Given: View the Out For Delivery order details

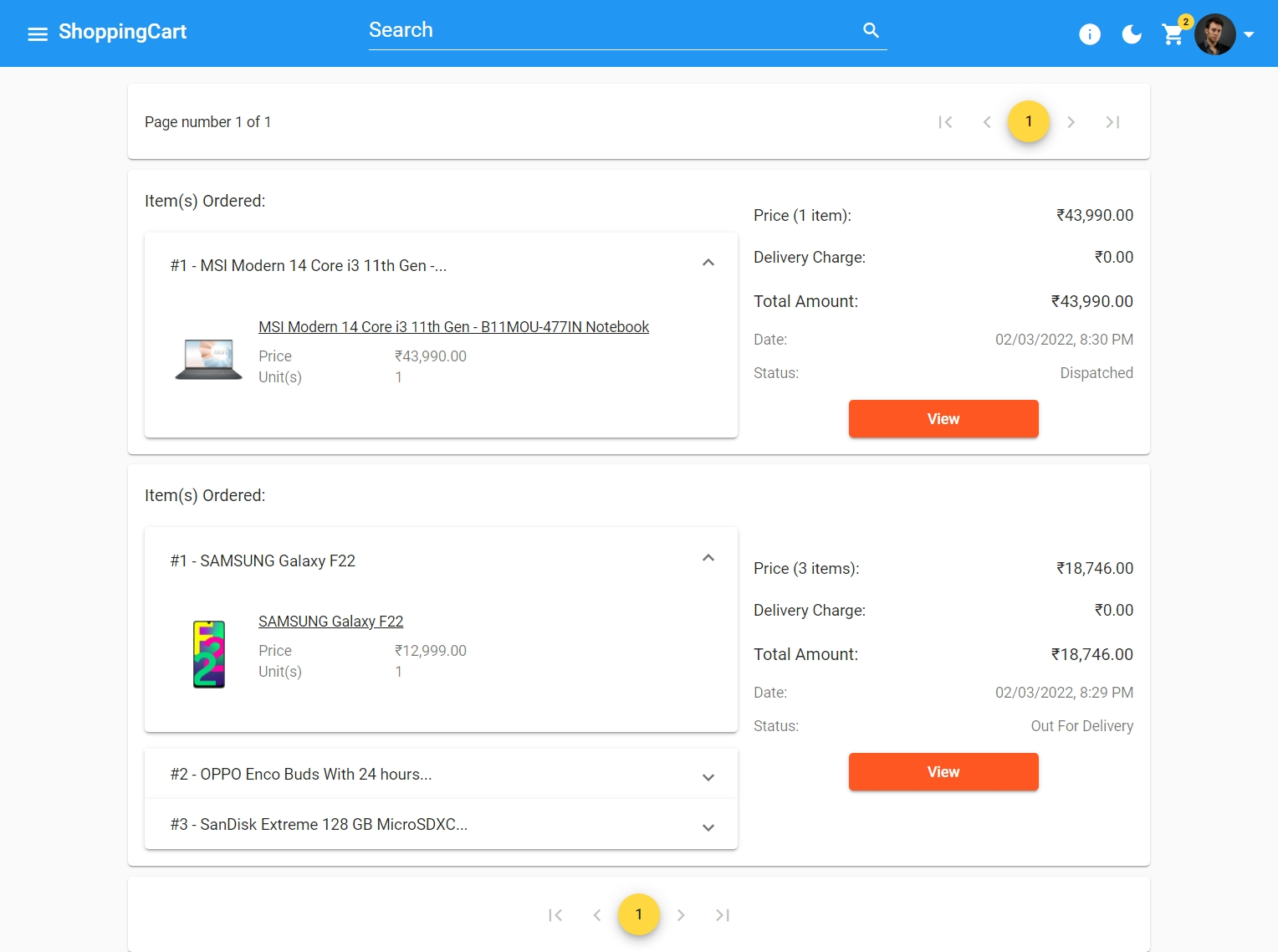Looking at the screenshot, I should (x=943, y=771).
